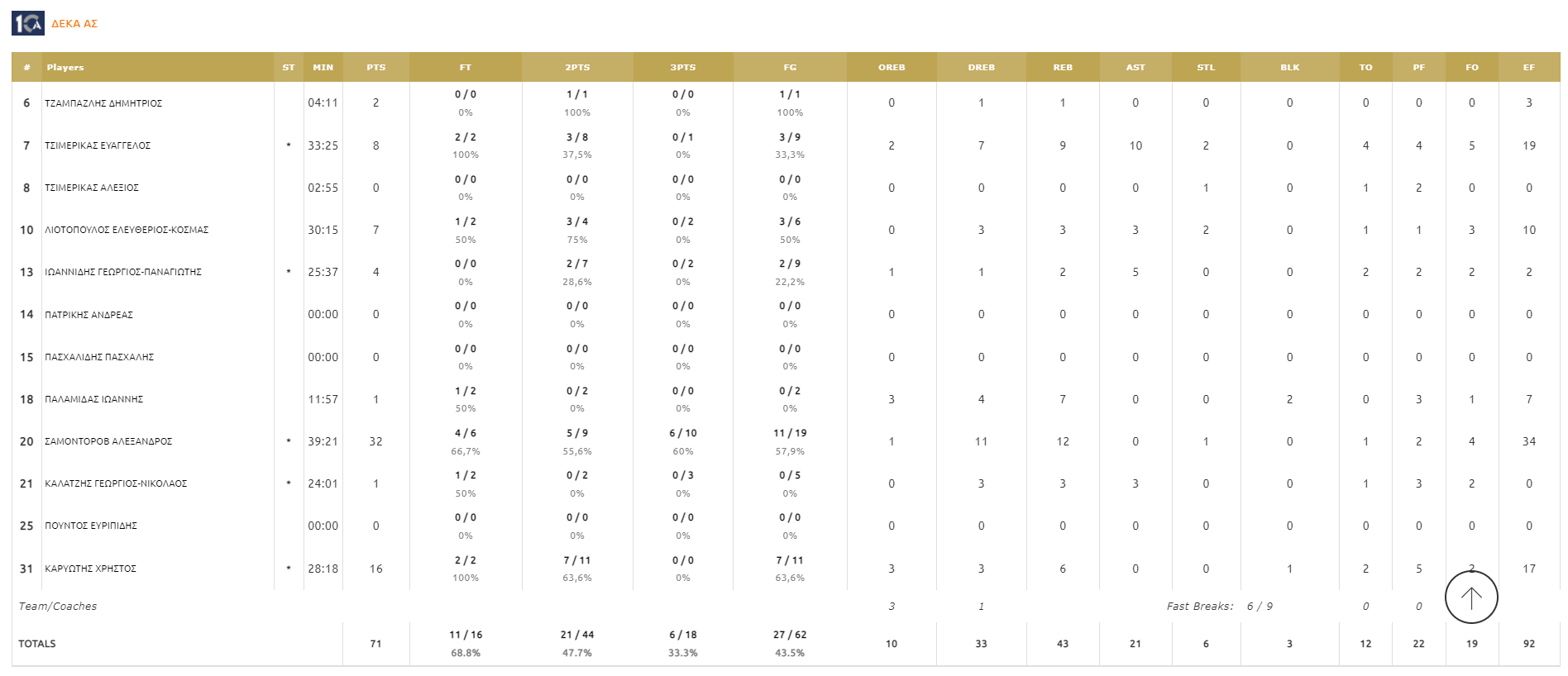Click the 3PTS column header
The height and width of the screenshot is (676, 1568).
coord(683,68)
